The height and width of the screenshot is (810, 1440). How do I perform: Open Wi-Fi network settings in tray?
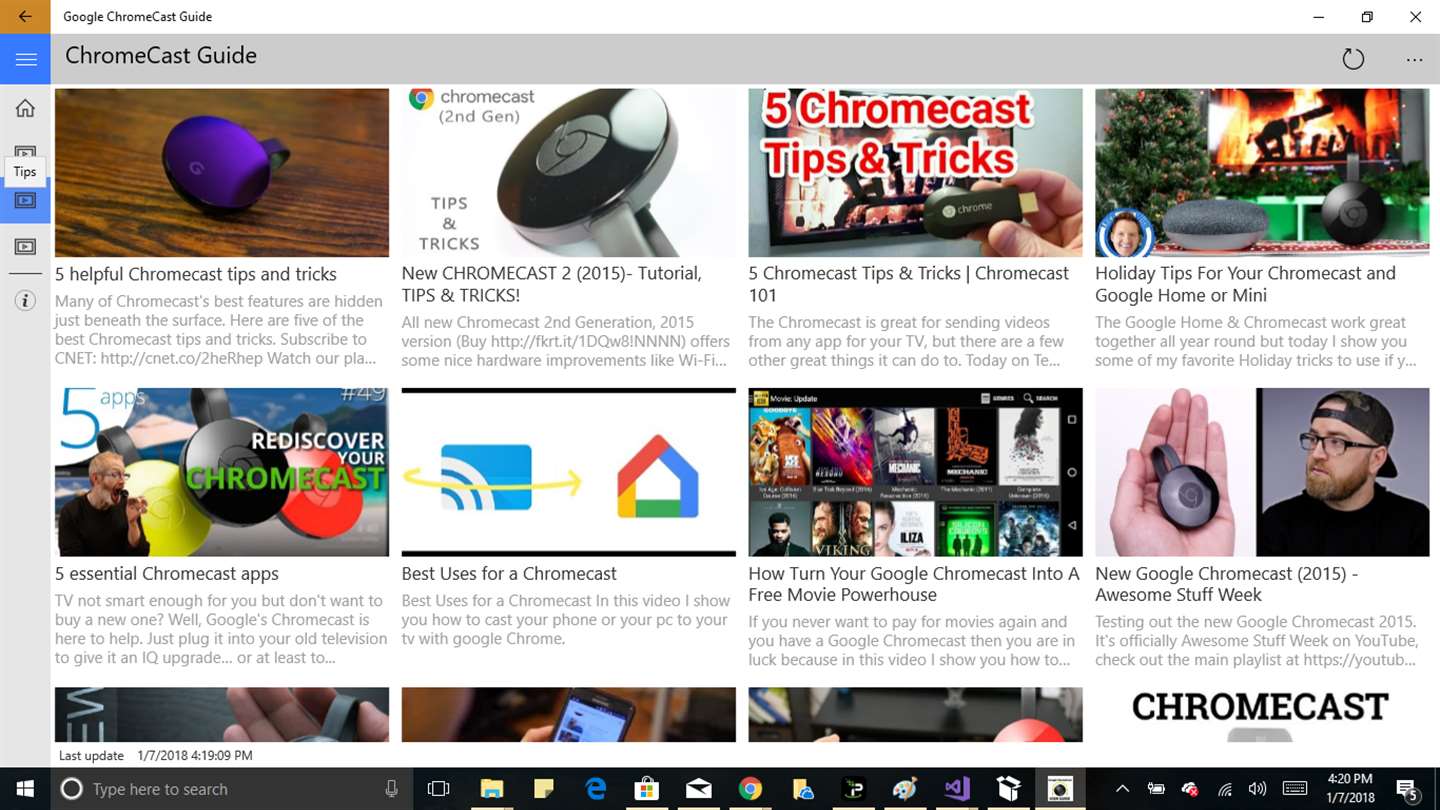click(x=1225, y=789)
